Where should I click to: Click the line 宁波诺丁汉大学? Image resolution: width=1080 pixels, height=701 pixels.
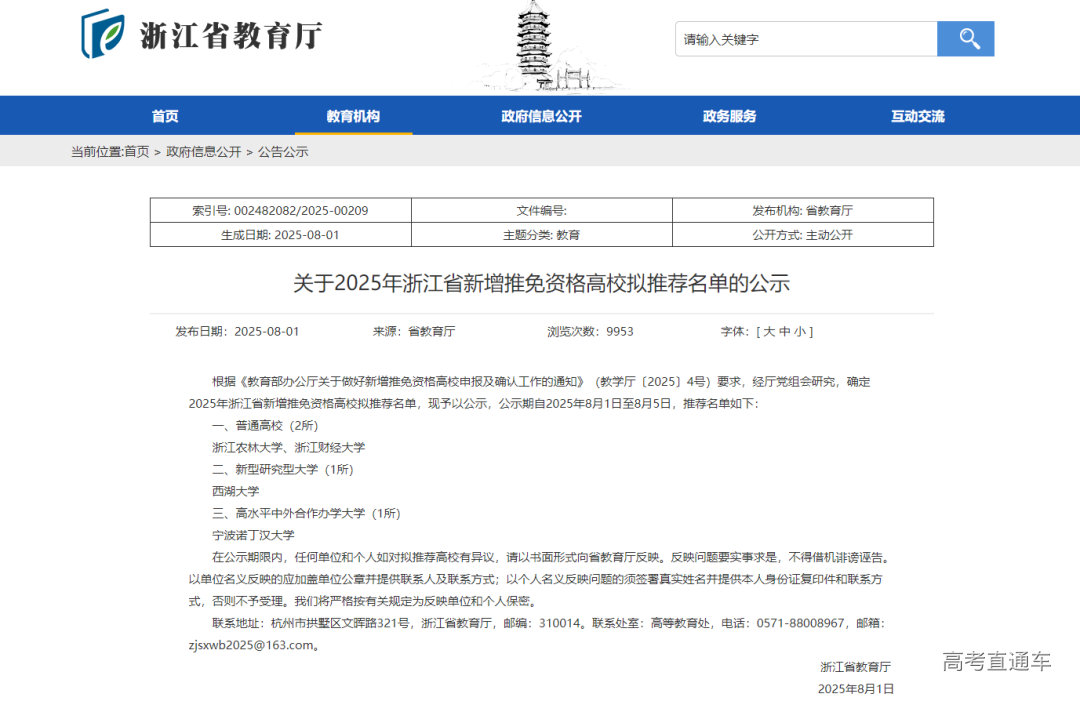tap(253, 535)
